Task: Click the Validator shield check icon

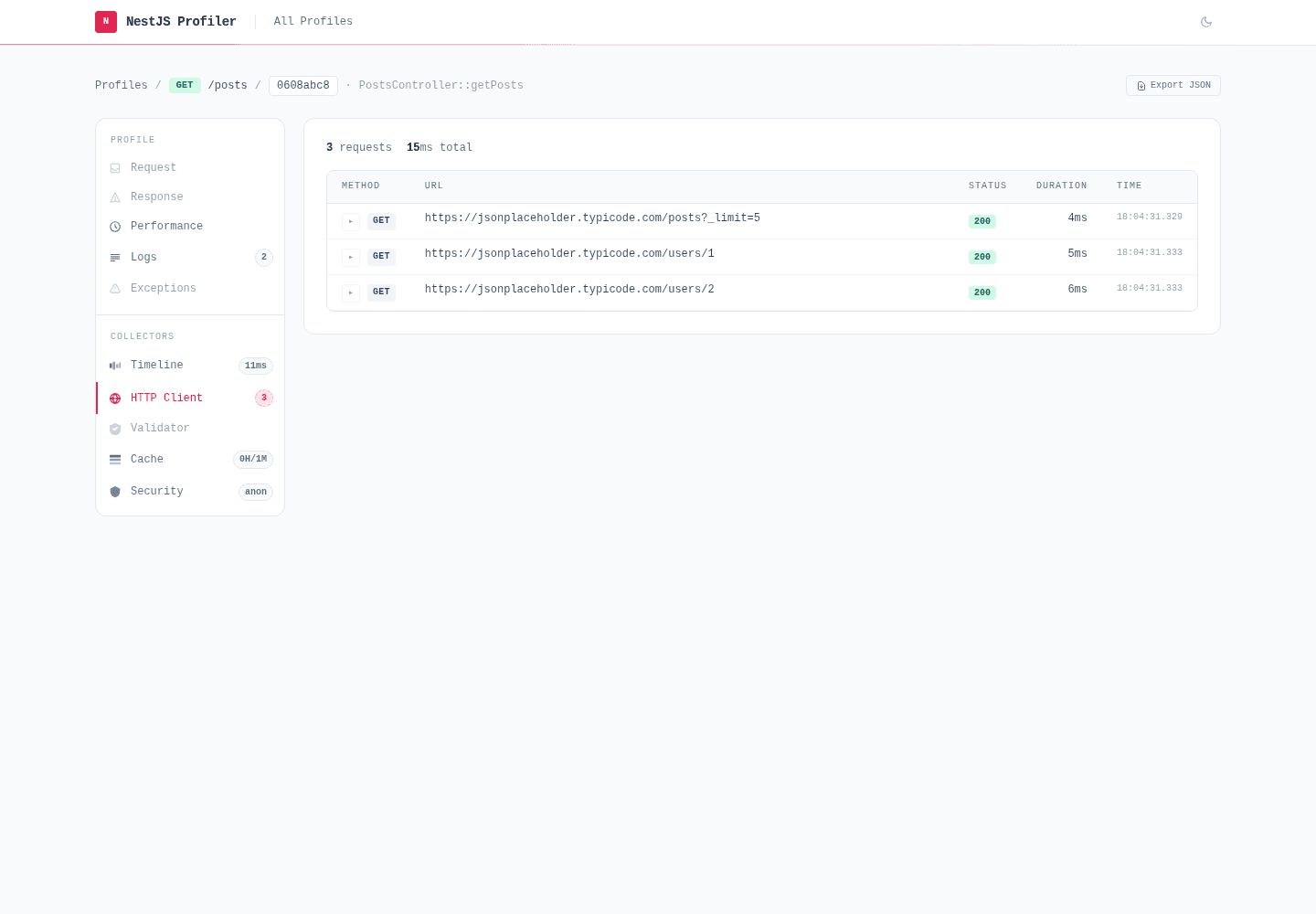Action: point(115,429)
